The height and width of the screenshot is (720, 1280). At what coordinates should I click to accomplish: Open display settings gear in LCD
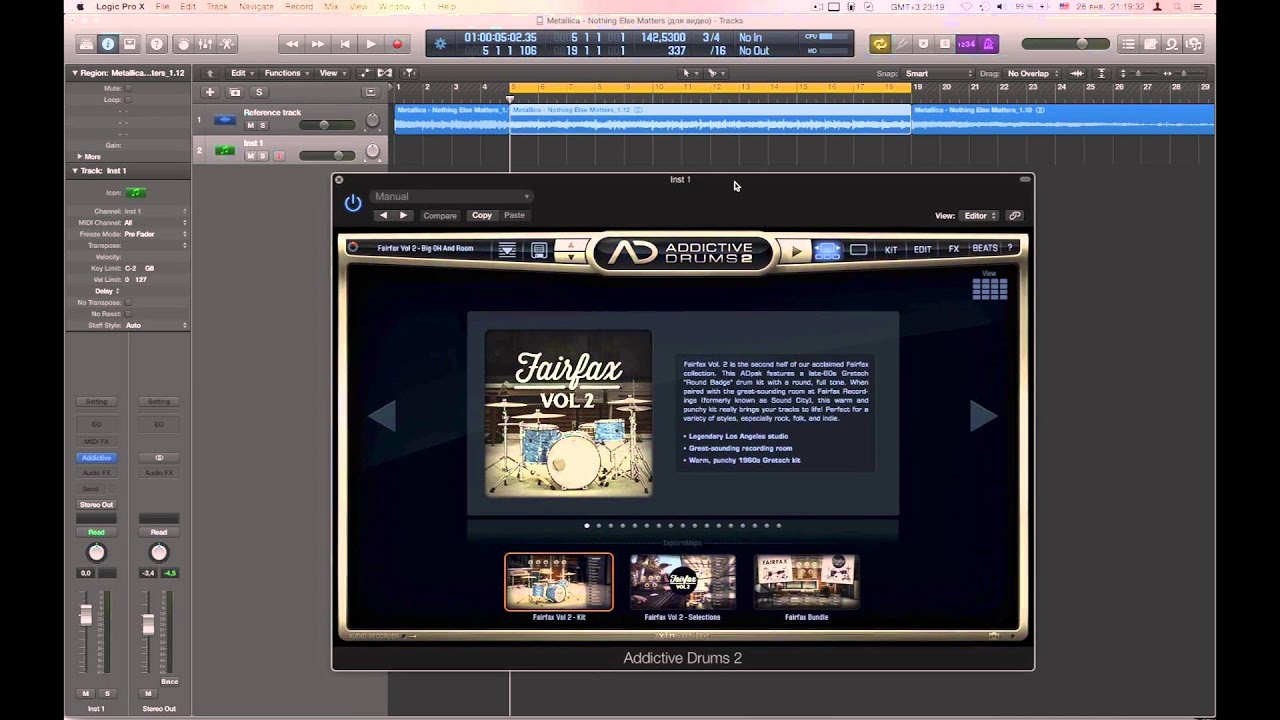coord(440,44)
